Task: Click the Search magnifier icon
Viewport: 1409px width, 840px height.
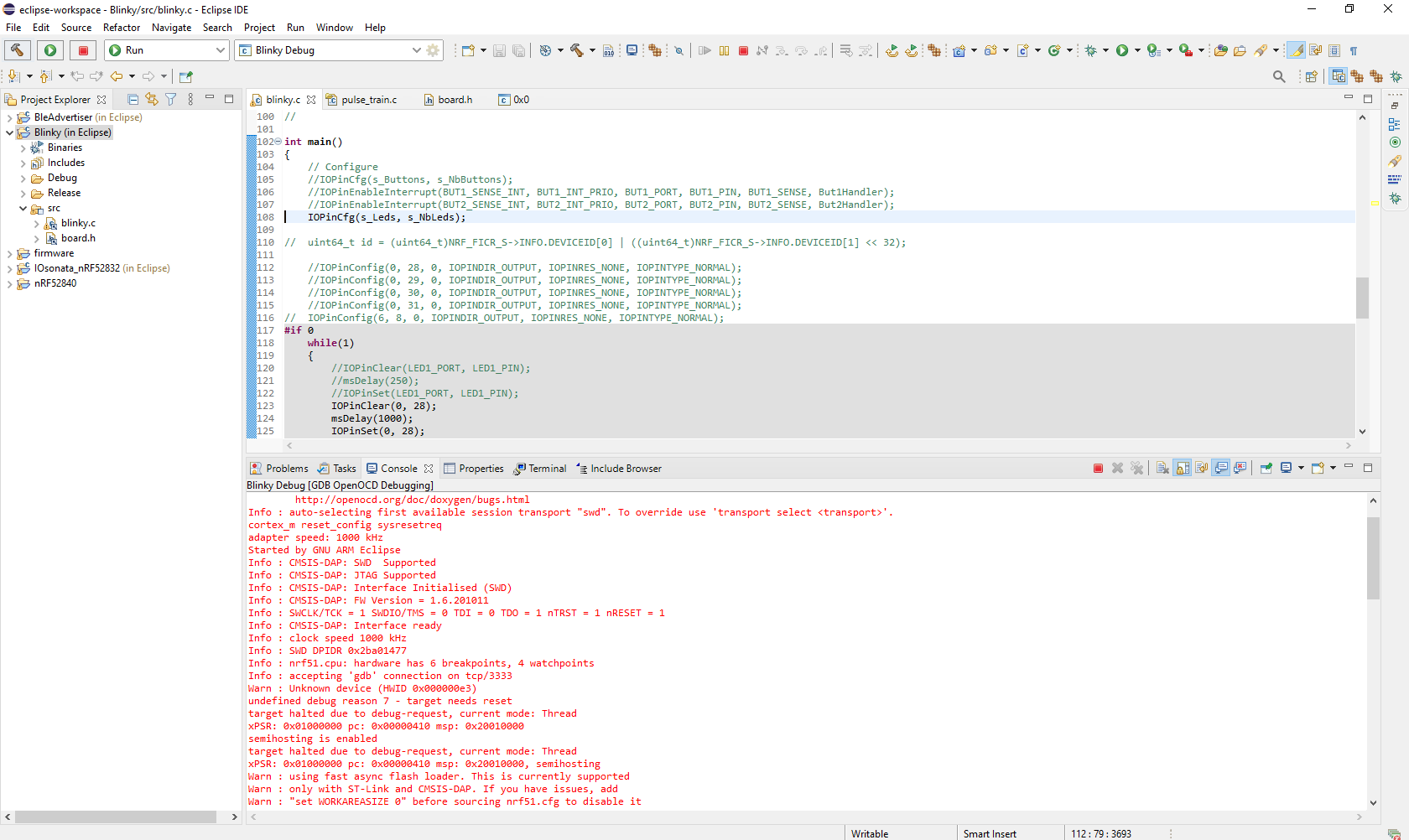Action: 1279,76
